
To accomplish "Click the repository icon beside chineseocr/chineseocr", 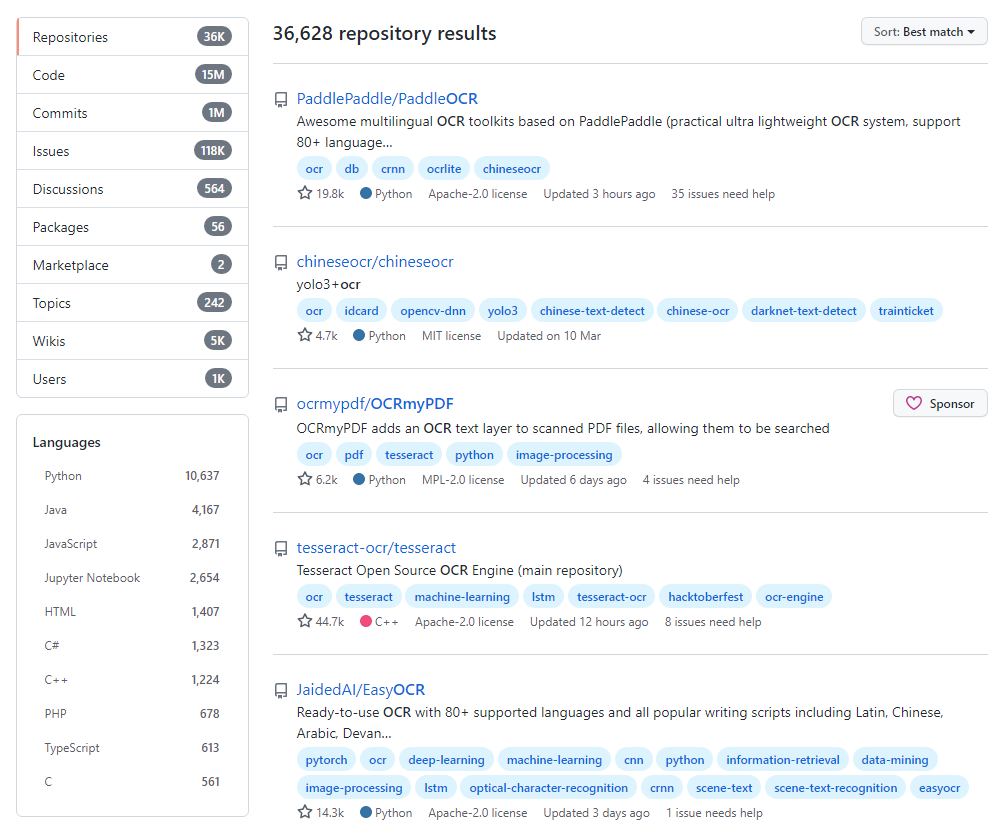I will point(281,263).
